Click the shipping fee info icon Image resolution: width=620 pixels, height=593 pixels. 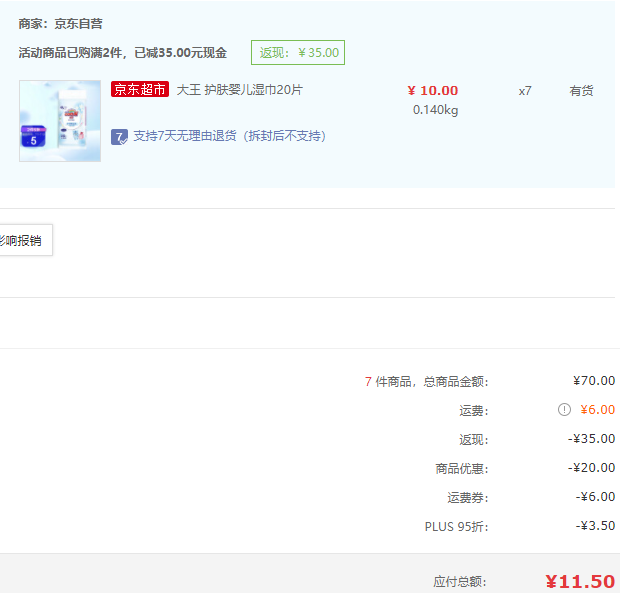[x=564, y=410]
